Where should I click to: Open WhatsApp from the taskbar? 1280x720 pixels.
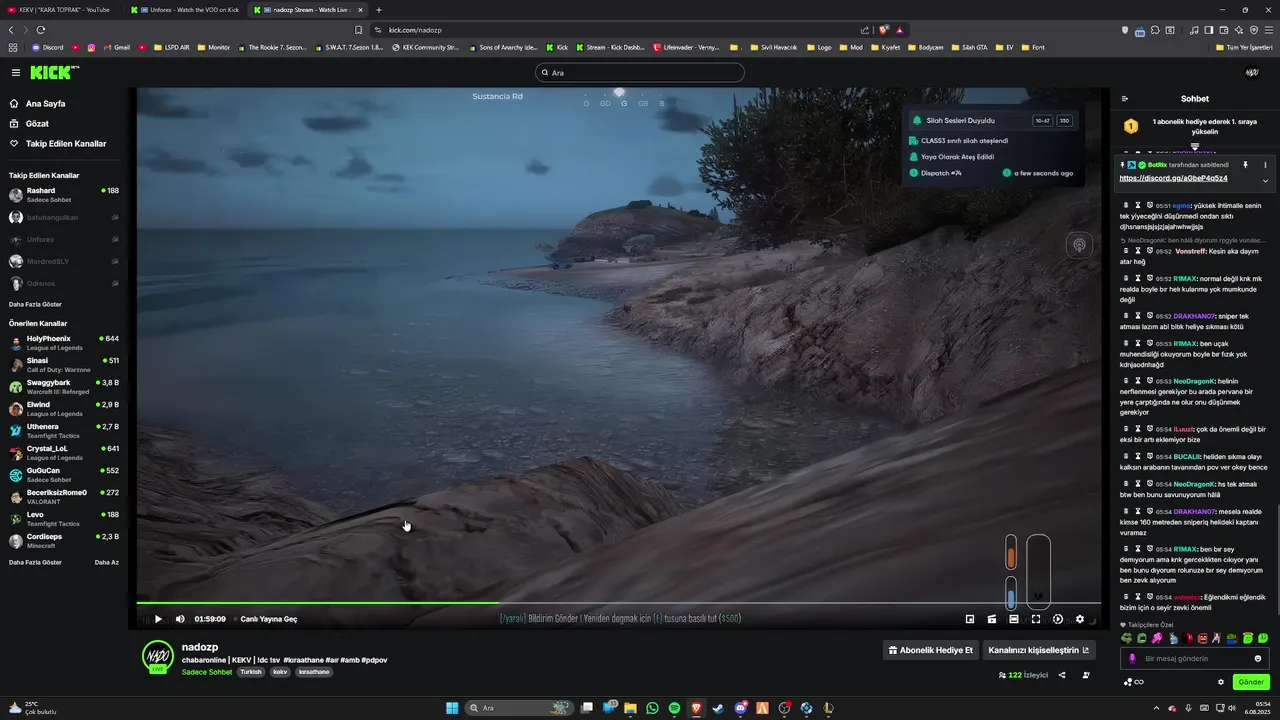click(652, 708)
